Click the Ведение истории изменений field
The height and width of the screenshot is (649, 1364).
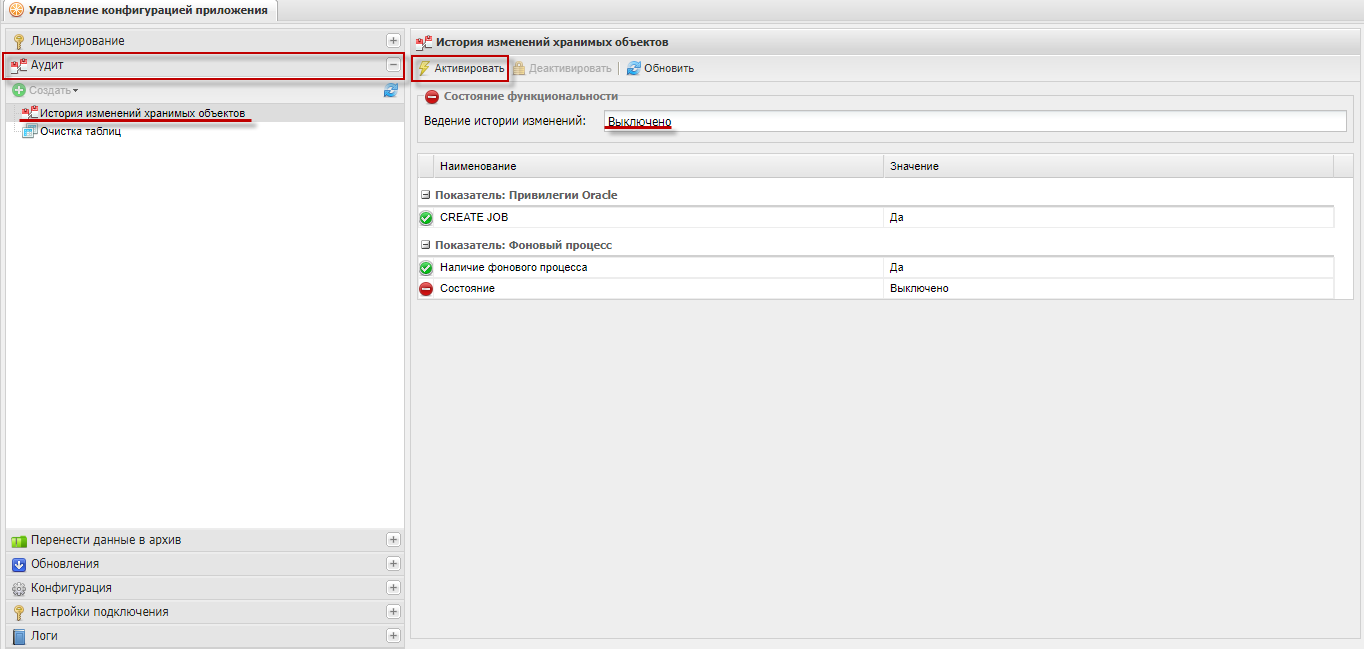tap(975, 121)
